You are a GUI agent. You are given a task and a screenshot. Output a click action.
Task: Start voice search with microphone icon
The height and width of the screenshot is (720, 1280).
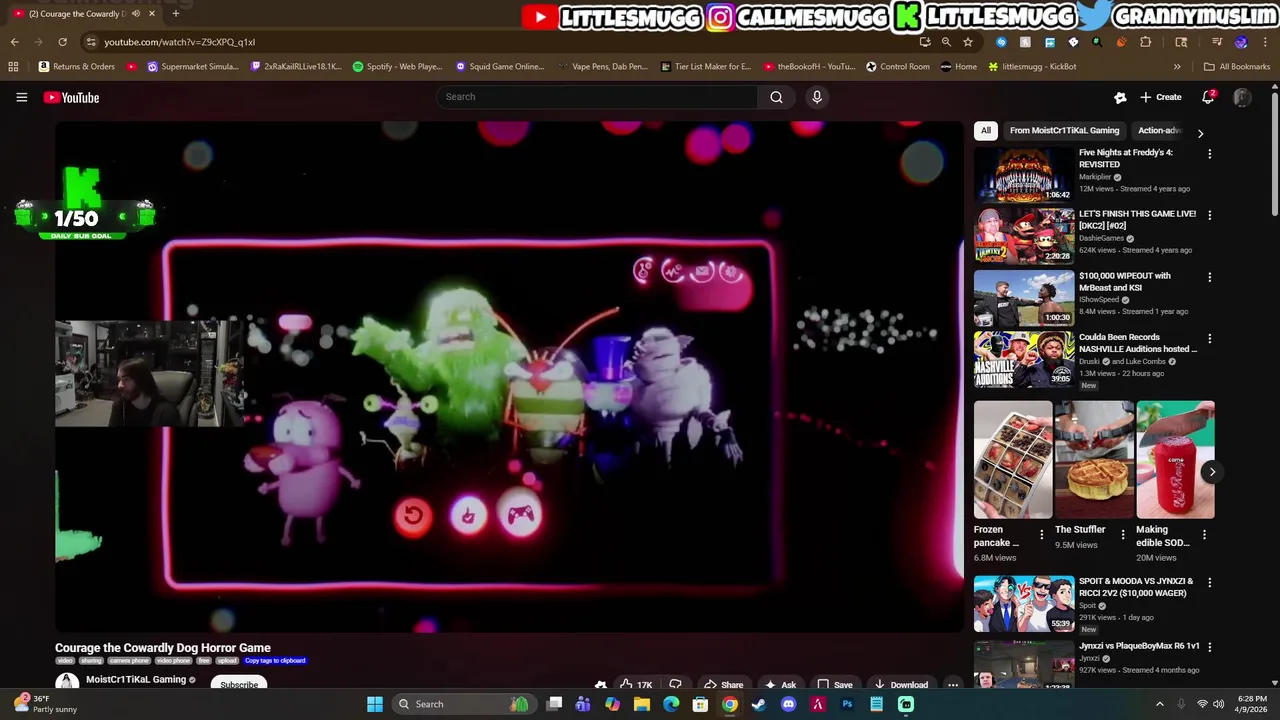[x=817, y=97]
